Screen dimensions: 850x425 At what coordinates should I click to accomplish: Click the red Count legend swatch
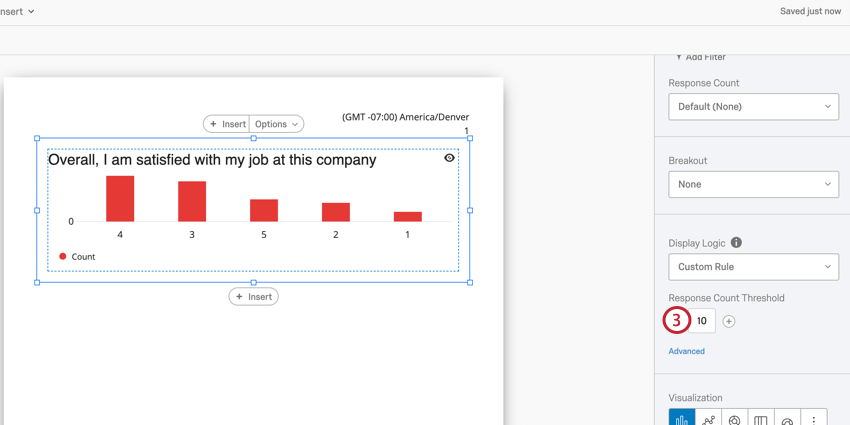(x=63, y=257)
